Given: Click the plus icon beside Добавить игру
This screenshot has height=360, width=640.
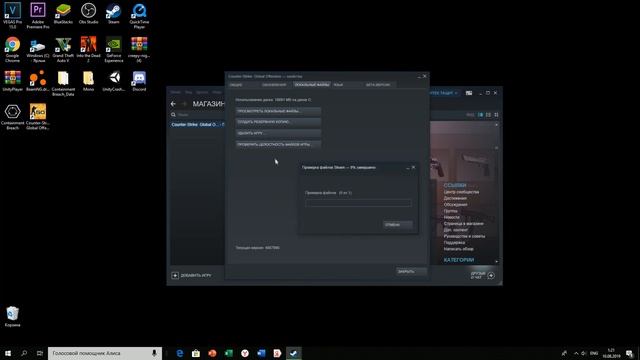Looking at the screenshot, I should tap(175, 276).
